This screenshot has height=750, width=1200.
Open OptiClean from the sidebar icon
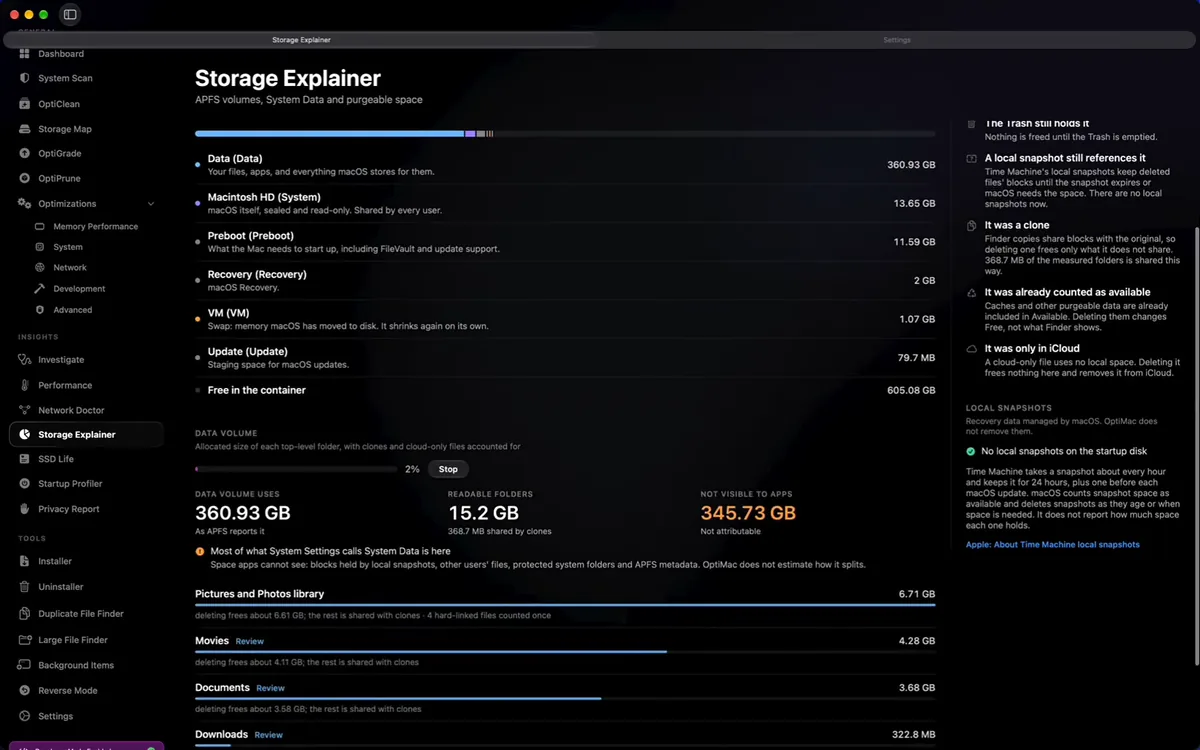coord(25,104)
